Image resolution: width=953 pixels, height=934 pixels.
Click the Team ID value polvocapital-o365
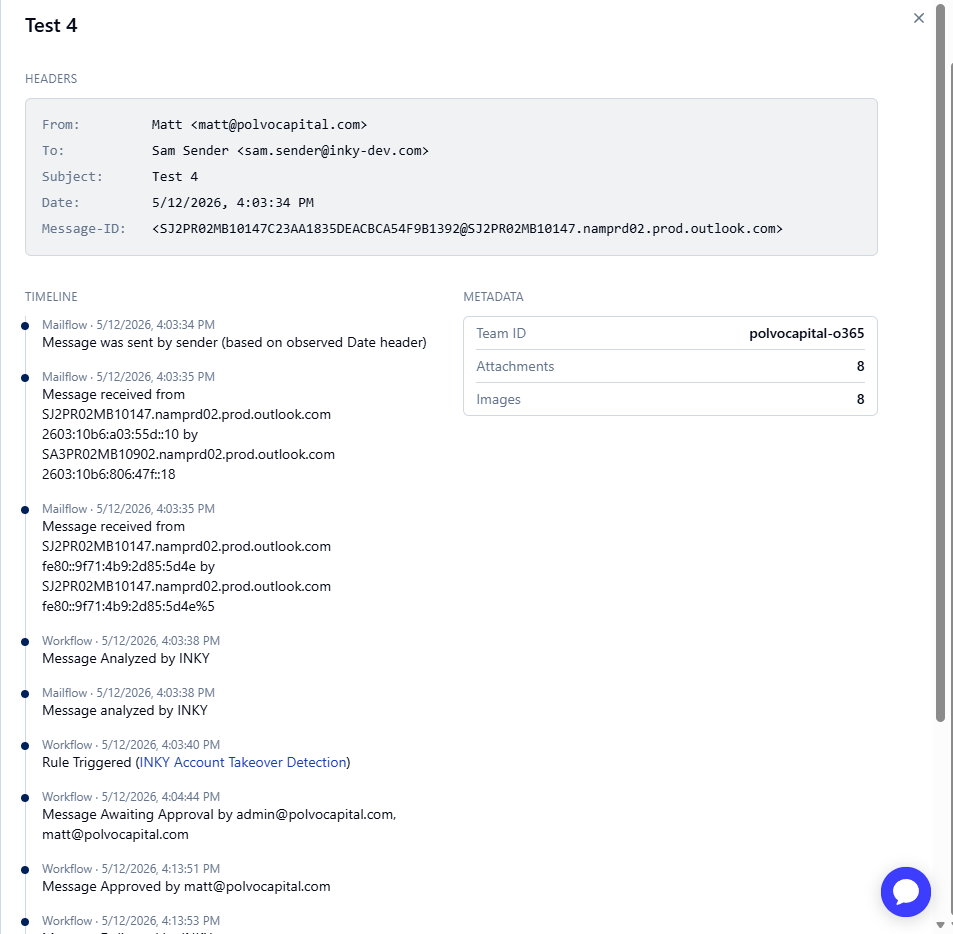(806, 333)
